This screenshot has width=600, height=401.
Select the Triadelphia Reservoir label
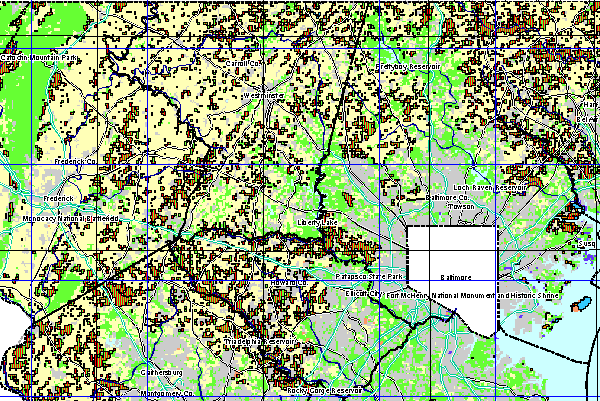point(260,342)
